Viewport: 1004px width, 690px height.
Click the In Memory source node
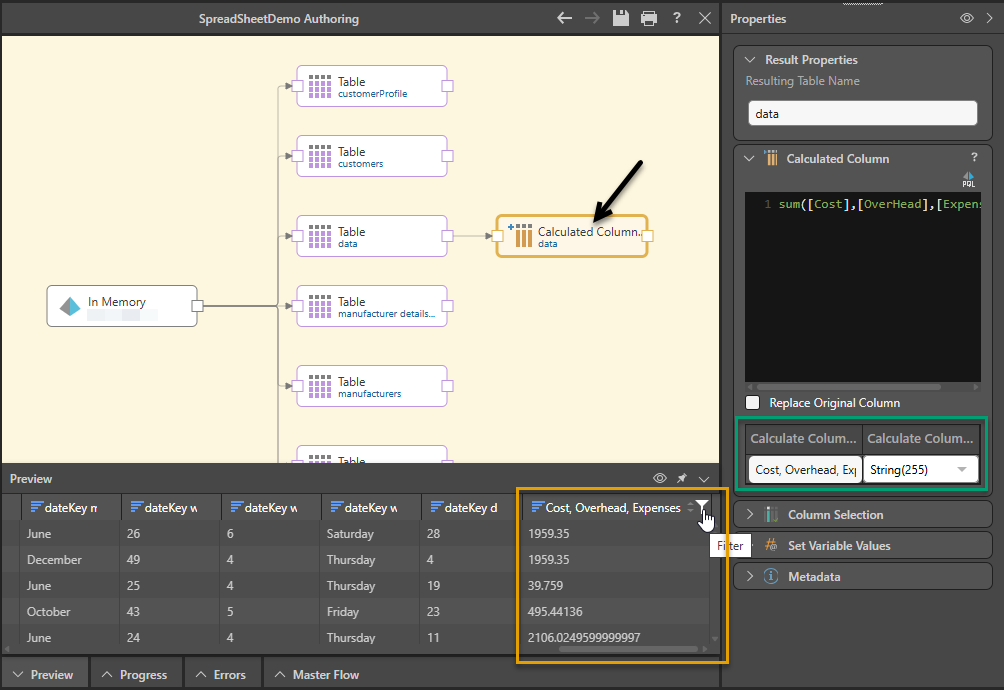122,306
